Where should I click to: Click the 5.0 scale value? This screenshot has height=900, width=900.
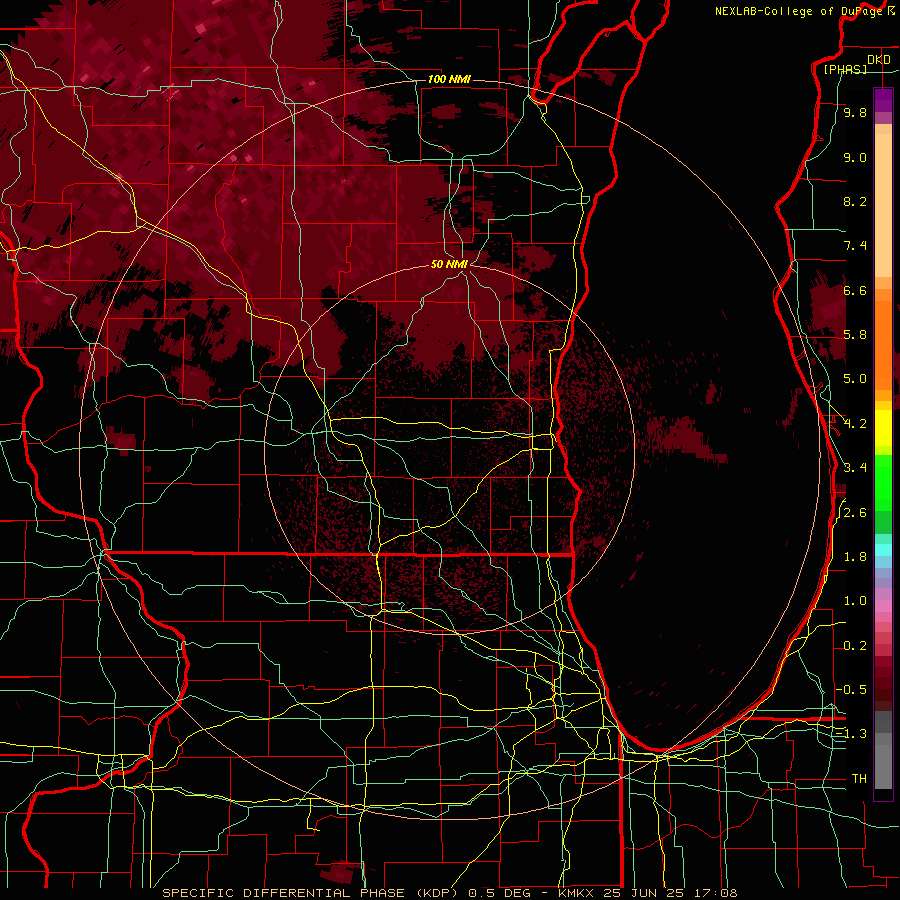(x=855, y=379)
